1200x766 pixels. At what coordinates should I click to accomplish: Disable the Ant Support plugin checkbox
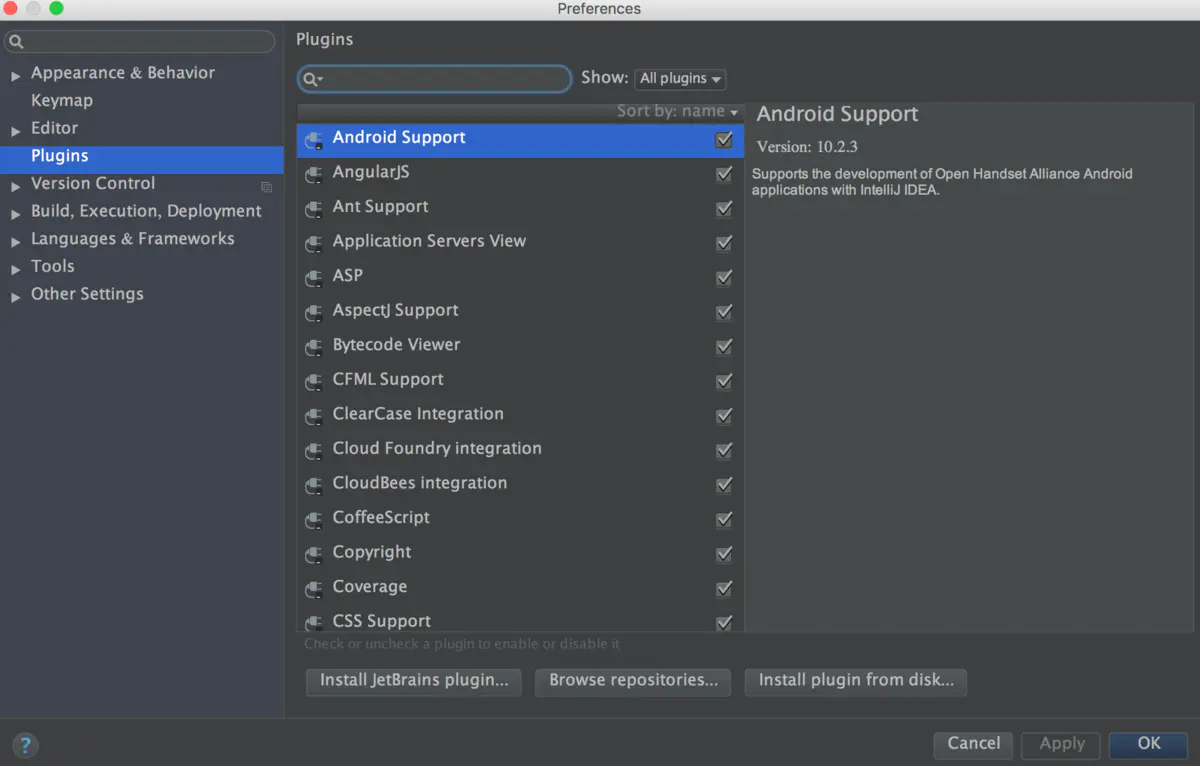click(x=724, y=209)
